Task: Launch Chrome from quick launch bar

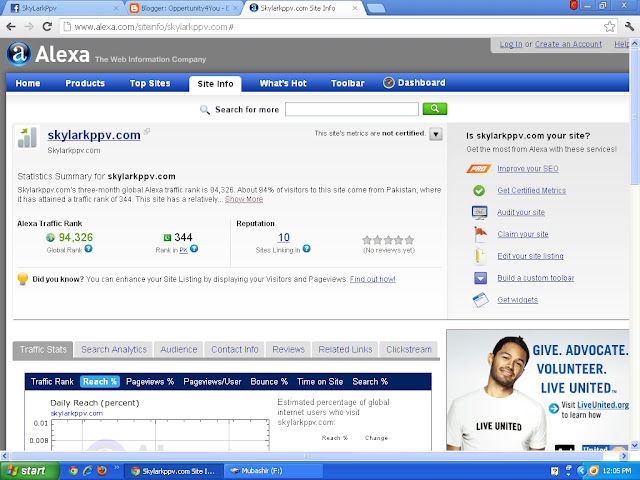Action: click(x=73, y=471)
